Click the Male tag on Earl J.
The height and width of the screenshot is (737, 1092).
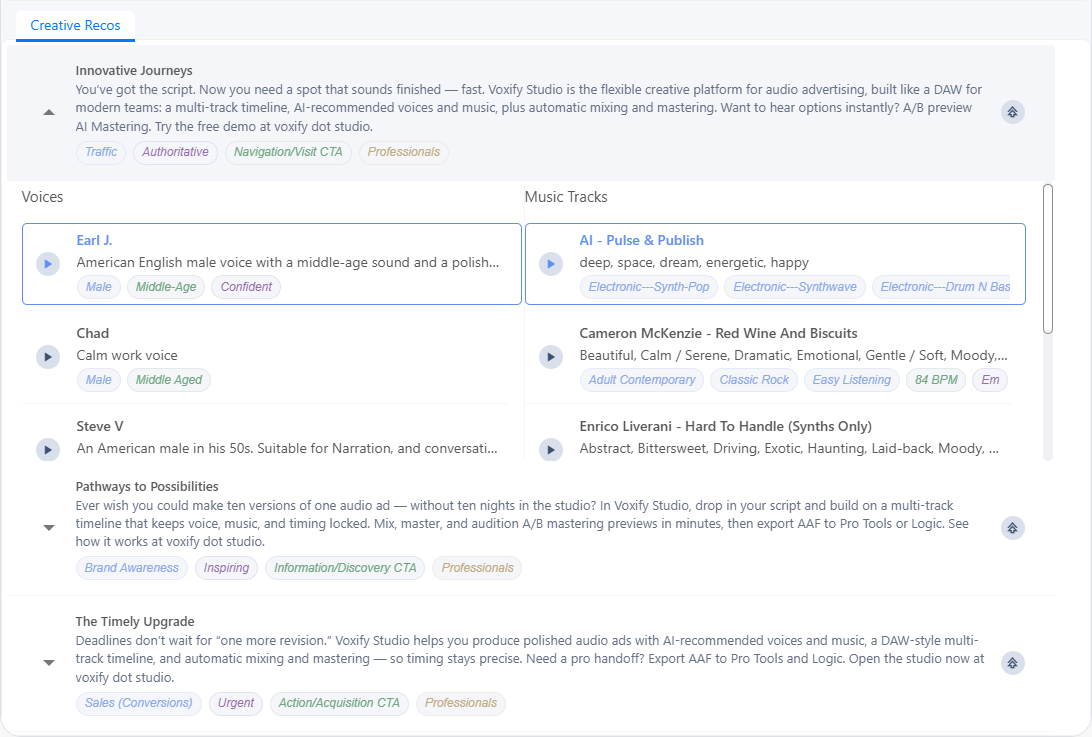click(98, 287)
